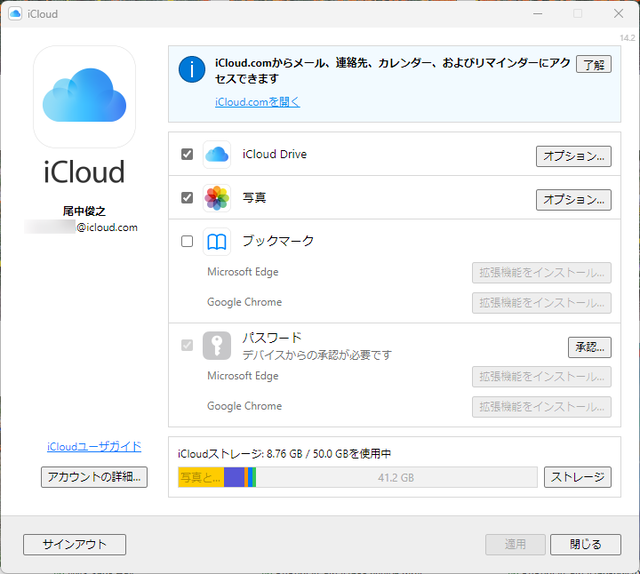Image resolution: width=640 pixels, height=574 pixels.
Task: Click the large iCloud logo
Action: (x=84, y=97)
